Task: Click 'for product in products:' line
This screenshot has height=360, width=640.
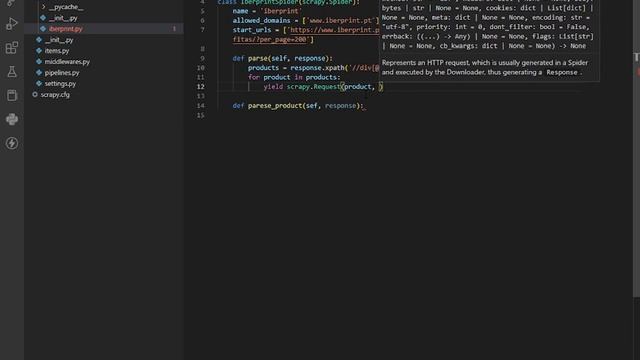Action: [x=294, y=78]
